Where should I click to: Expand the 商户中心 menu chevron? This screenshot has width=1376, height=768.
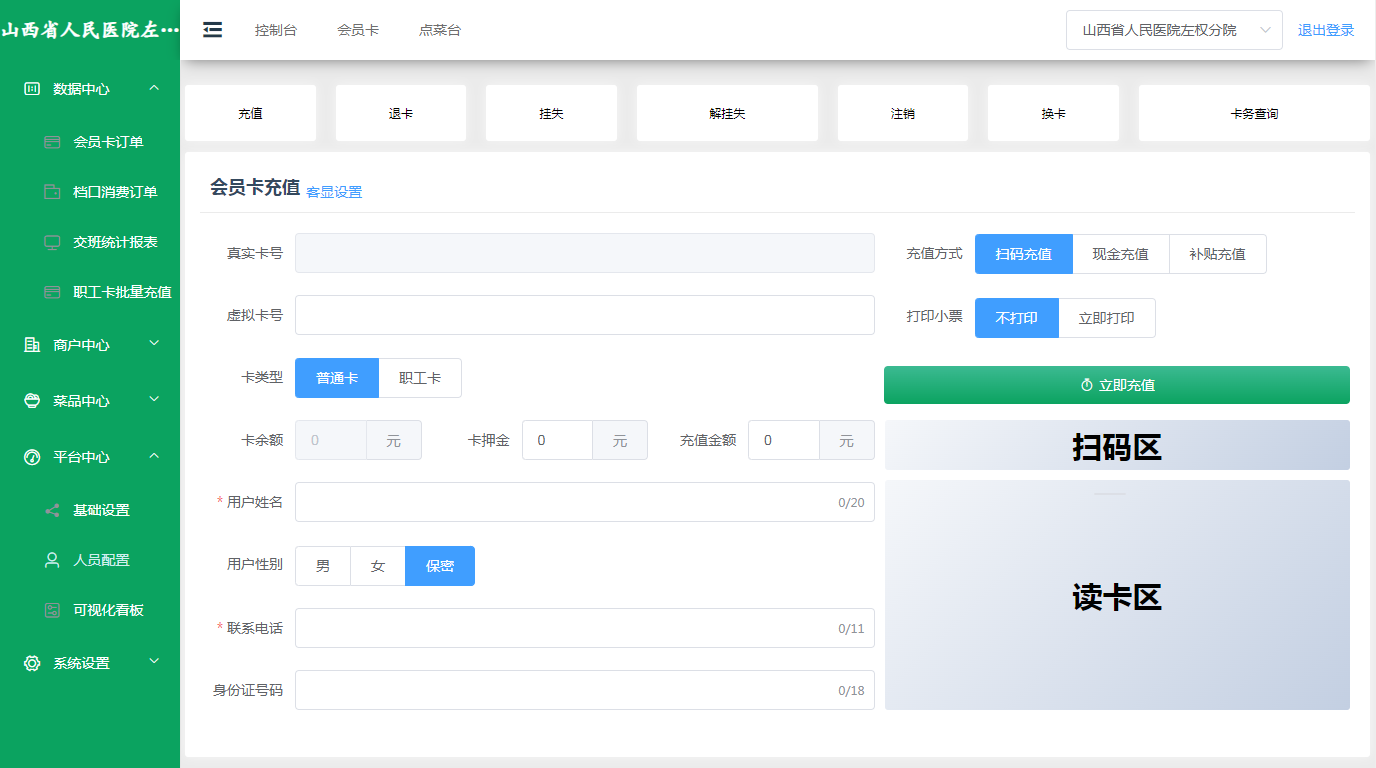154,344
